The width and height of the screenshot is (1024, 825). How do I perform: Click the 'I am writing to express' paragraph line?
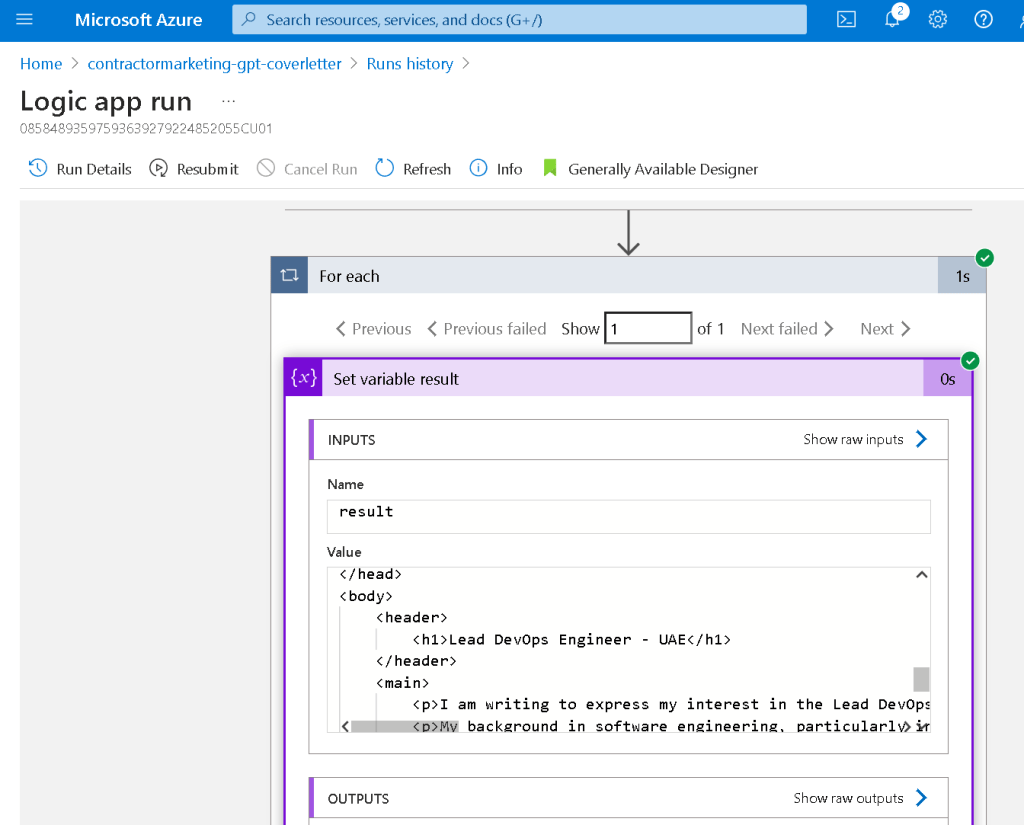671,704
